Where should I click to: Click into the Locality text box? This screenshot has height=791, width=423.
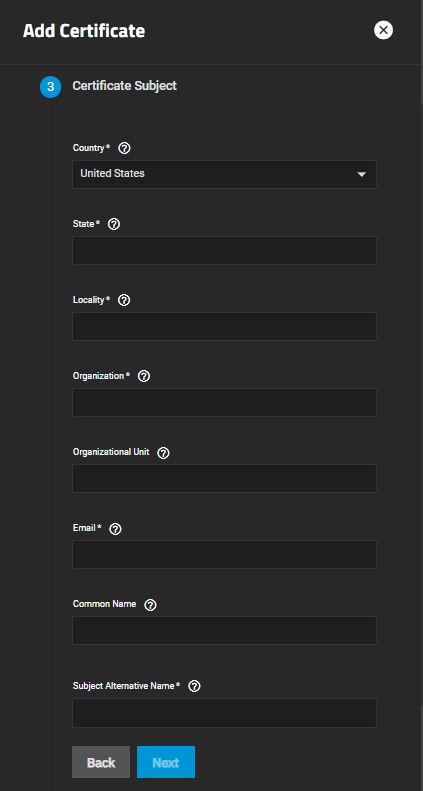pos(224,326)
